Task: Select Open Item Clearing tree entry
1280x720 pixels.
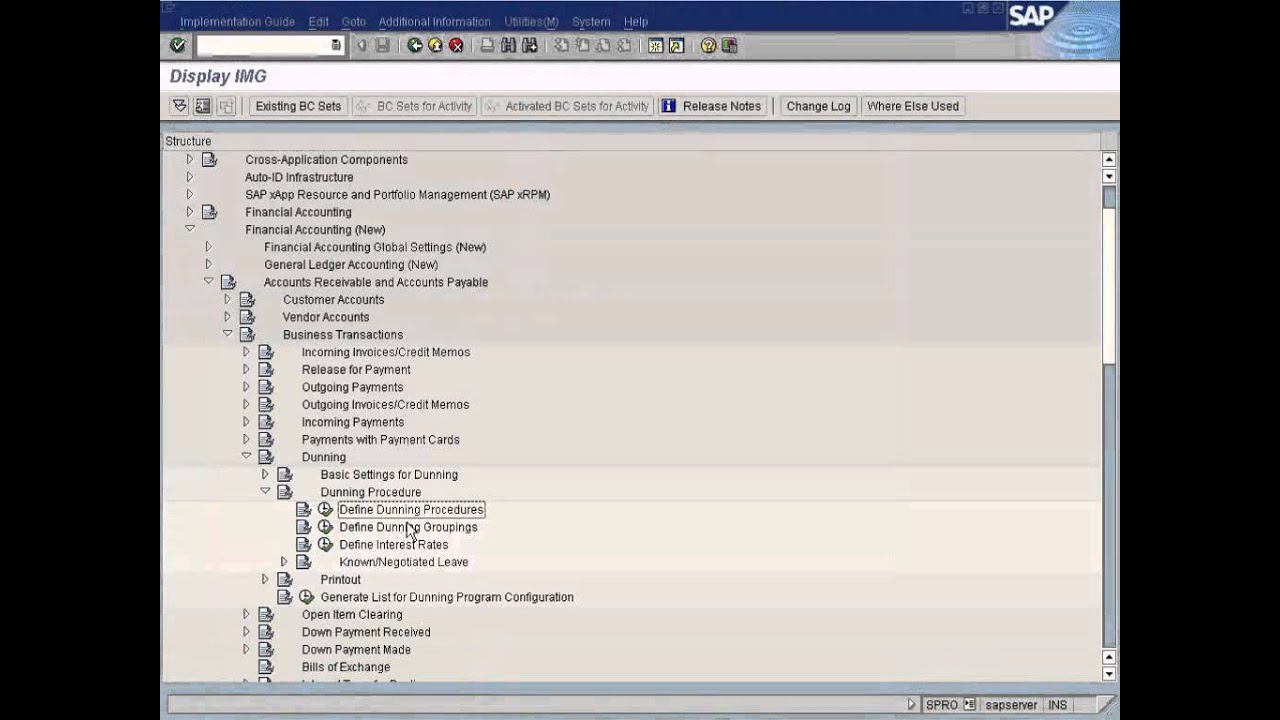Action: [x=352, y=615]
